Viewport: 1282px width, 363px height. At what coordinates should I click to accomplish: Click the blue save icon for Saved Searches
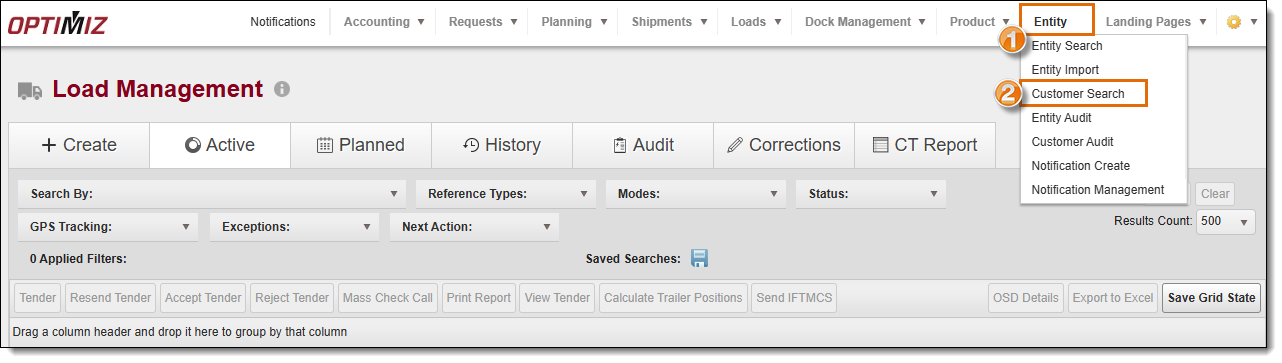[x=700, y=258]
